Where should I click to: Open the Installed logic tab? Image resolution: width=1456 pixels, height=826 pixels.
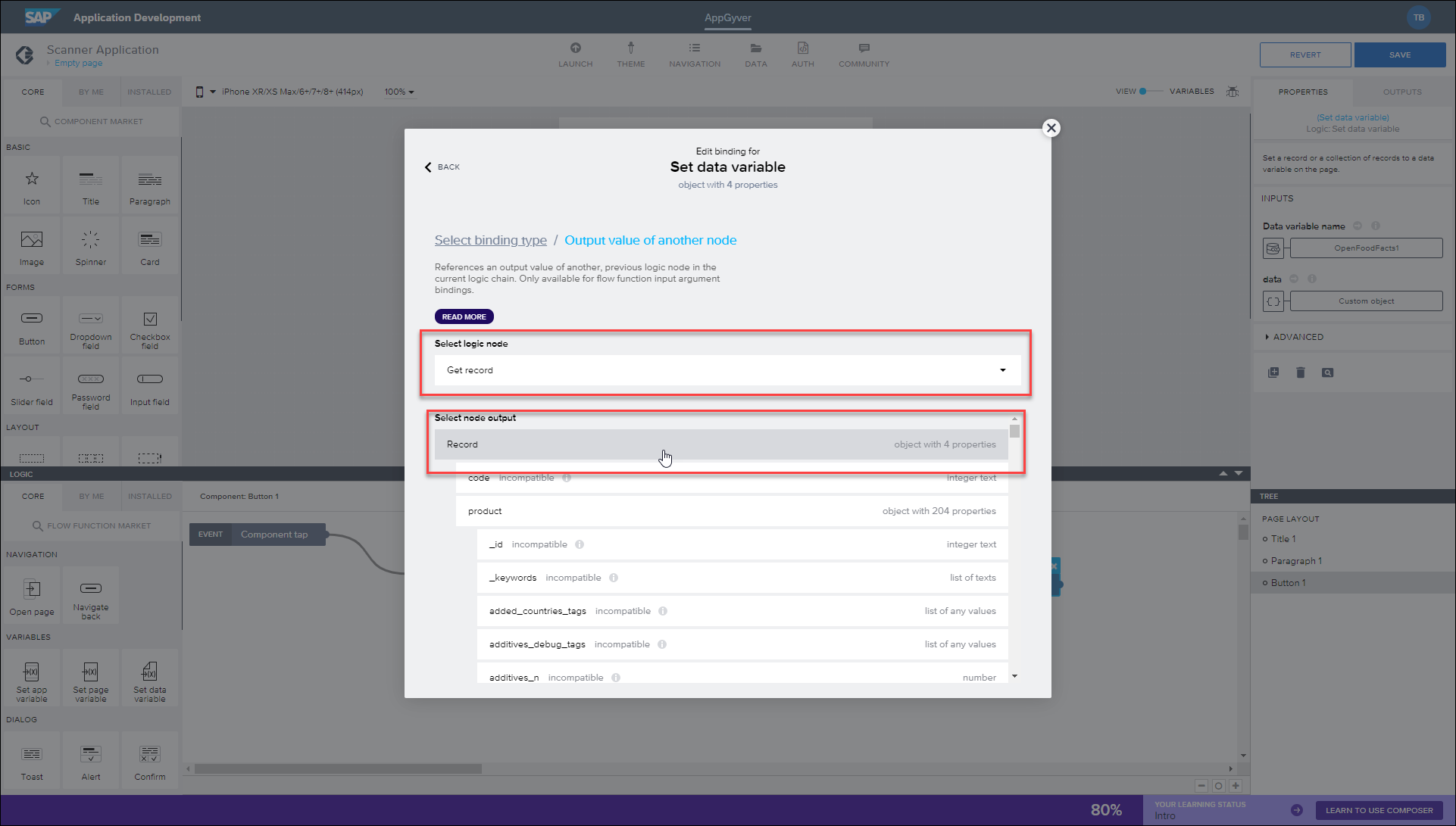(x=150, y=497)
